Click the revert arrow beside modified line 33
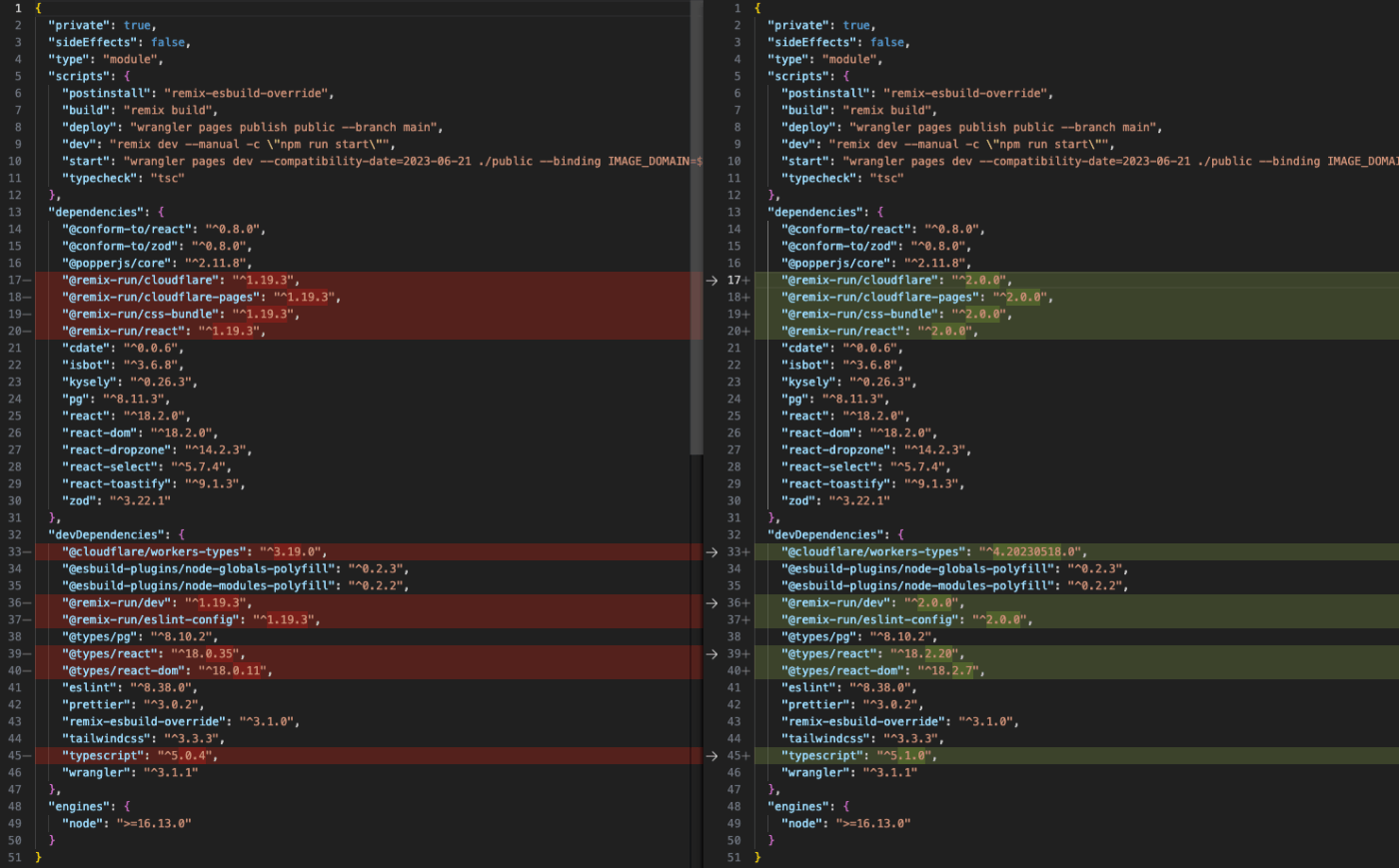The image size is (1399, 868). [x=711, y=552]
